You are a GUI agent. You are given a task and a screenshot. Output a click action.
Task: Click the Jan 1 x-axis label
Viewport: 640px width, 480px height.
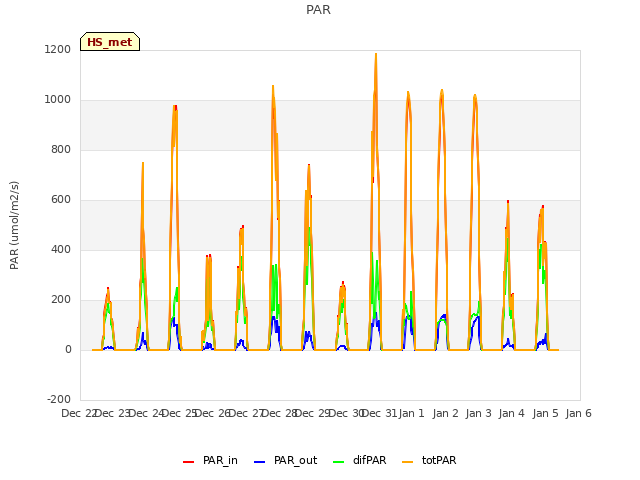tap(411, 413)
